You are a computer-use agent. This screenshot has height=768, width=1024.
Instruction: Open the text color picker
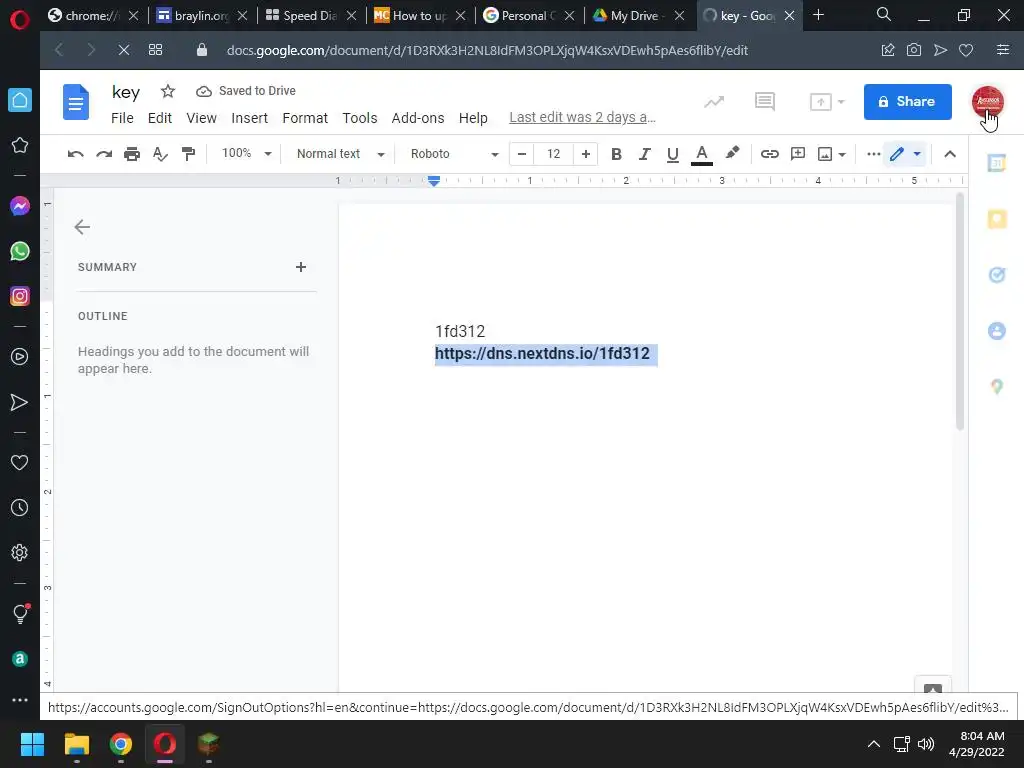point(701,155)
